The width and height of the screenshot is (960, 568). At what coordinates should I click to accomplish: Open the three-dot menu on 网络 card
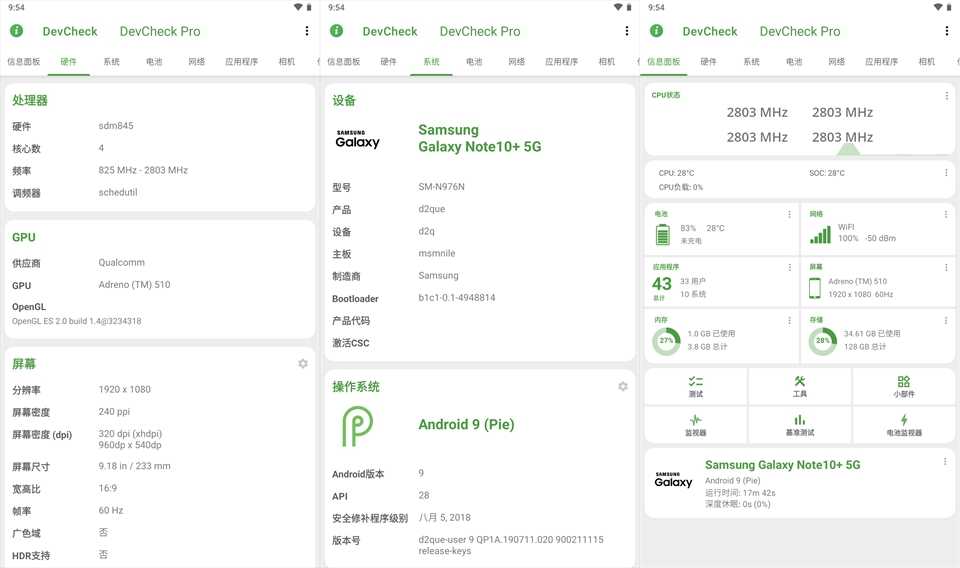coord(946,214)
